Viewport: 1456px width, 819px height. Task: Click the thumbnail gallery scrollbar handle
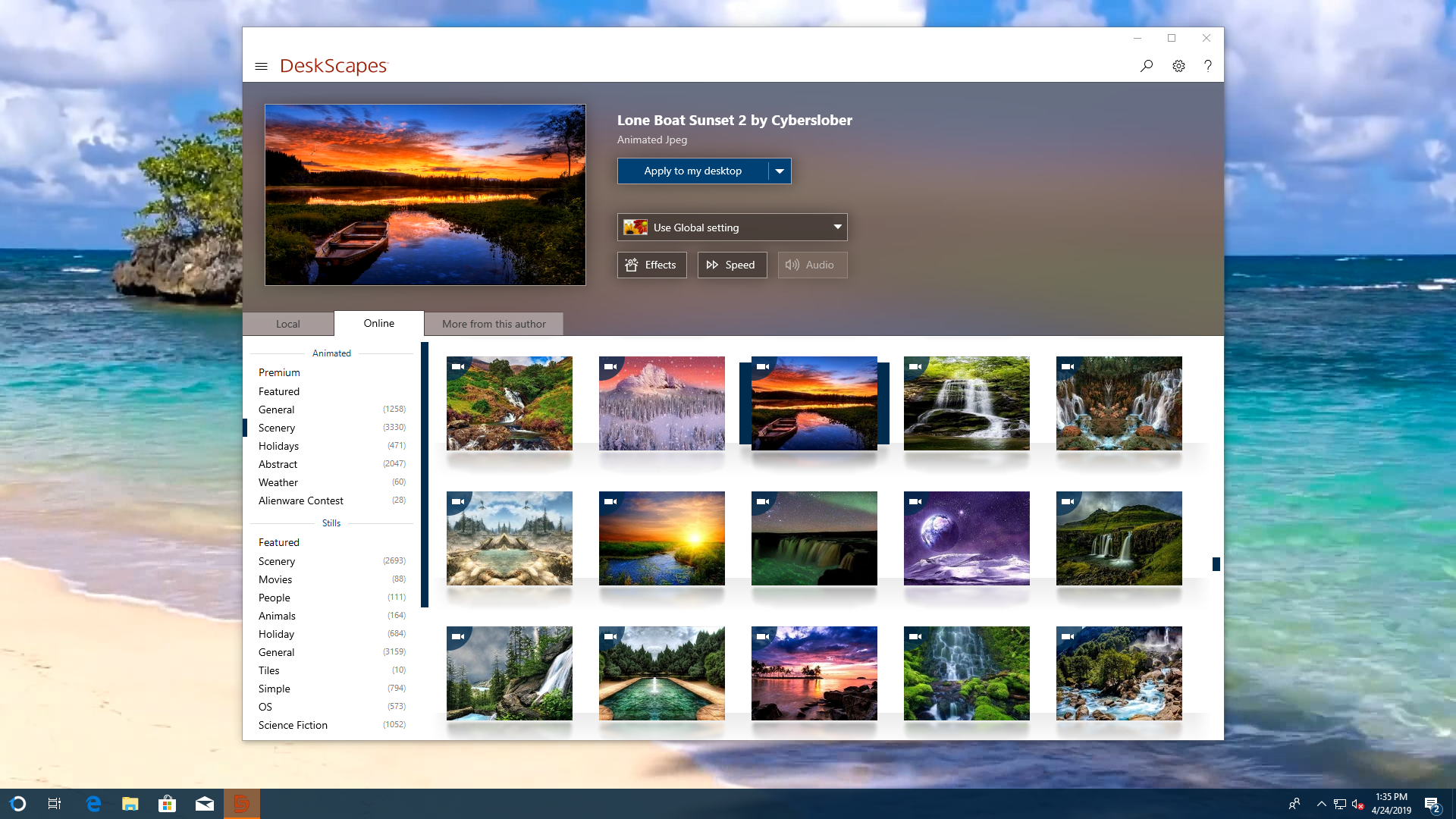pyautogui.click(x=1216, y=563)
